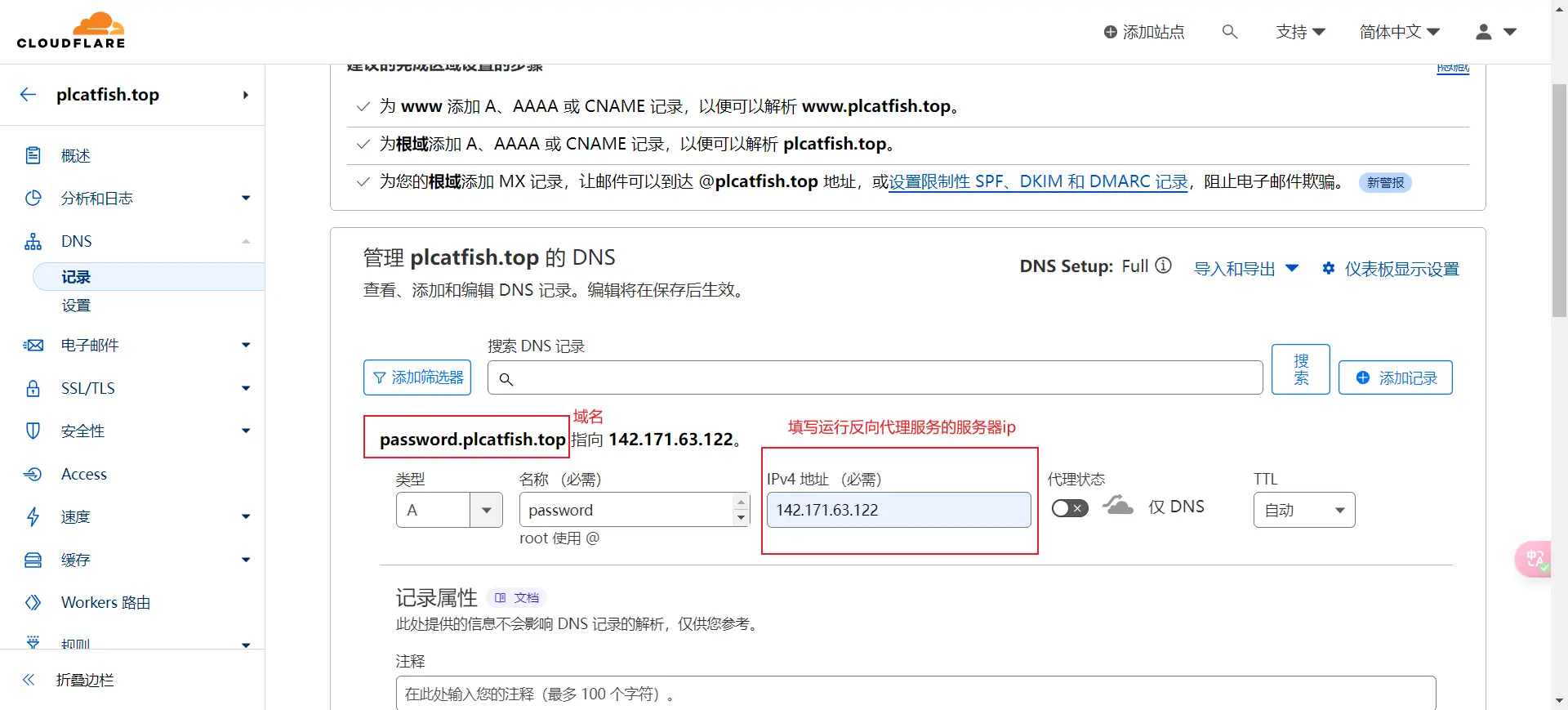Open the TTL 自动 dropdown
This screenshot has width=1568, height=710.
coord(1304,510)
